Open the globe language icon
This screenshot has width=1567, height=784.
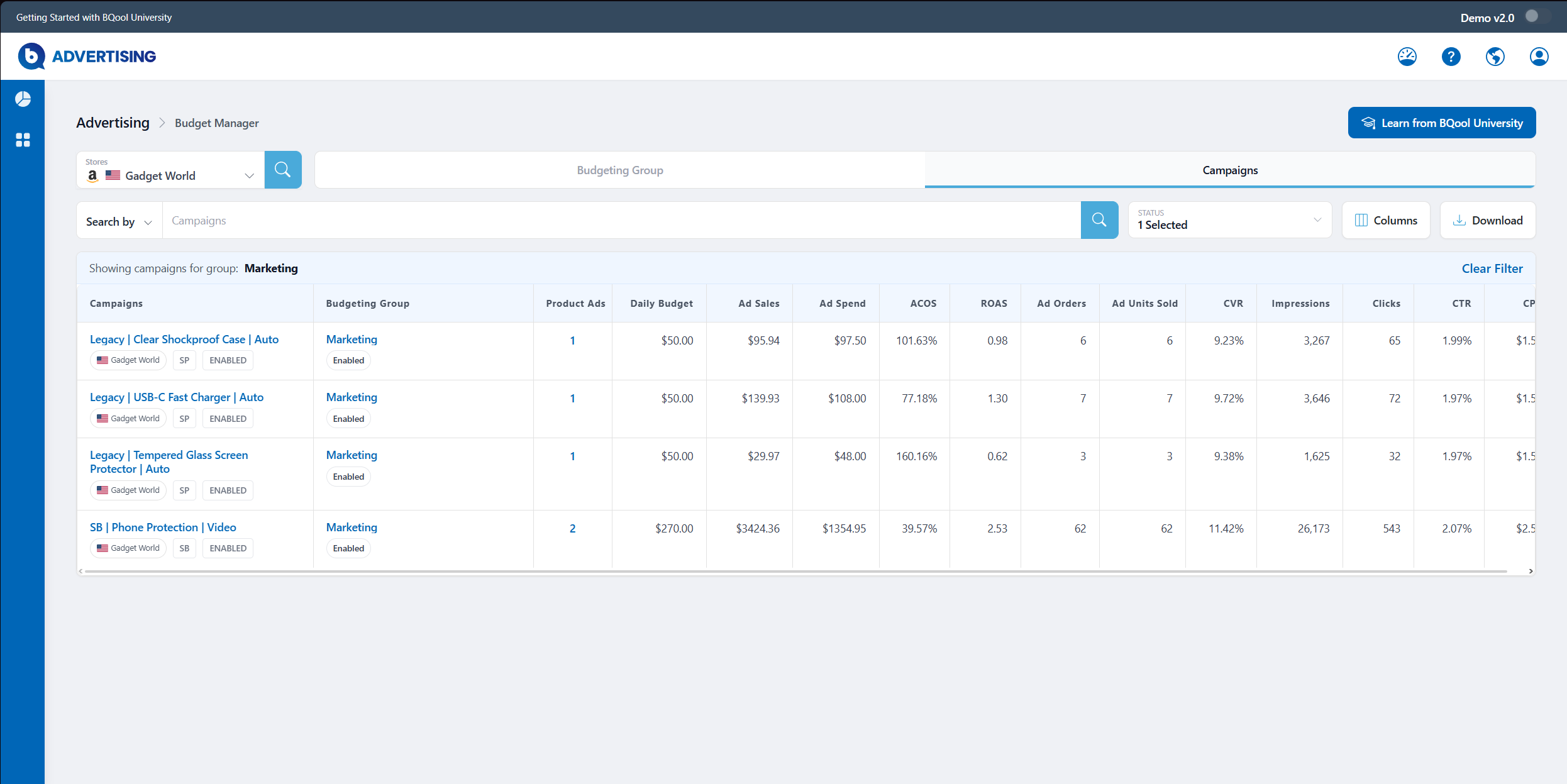pyautogui.click(x=1495, y=57)
